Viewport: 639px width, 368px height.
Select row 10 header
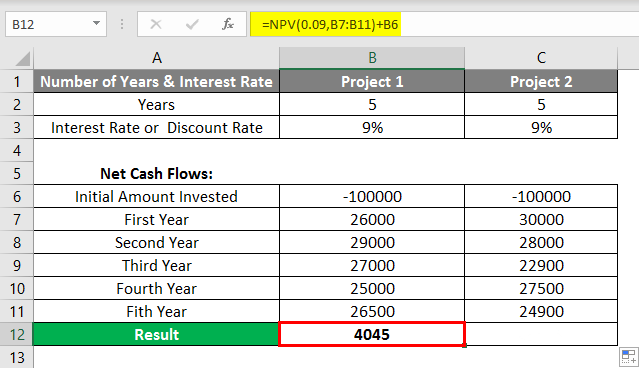17,289
